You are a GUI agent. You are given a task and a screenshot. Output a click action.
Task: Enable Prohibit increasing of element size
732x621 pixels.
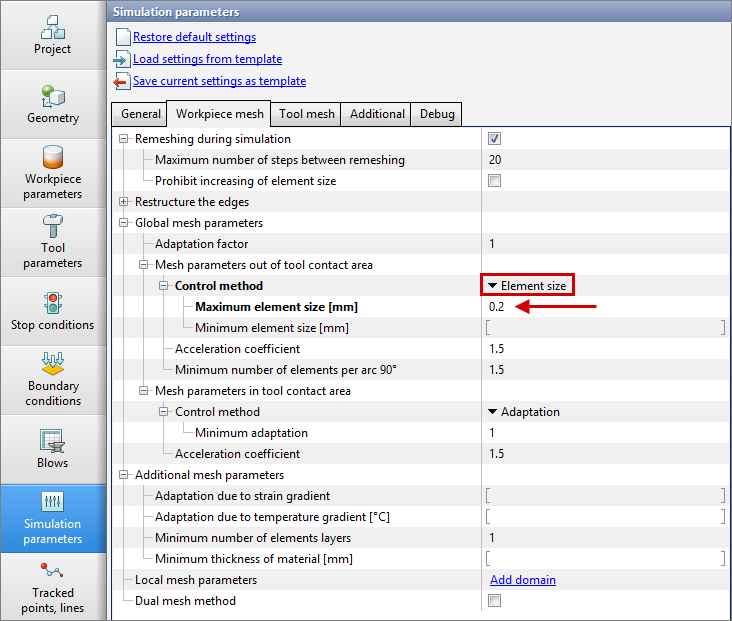click(x=494, y=181)
